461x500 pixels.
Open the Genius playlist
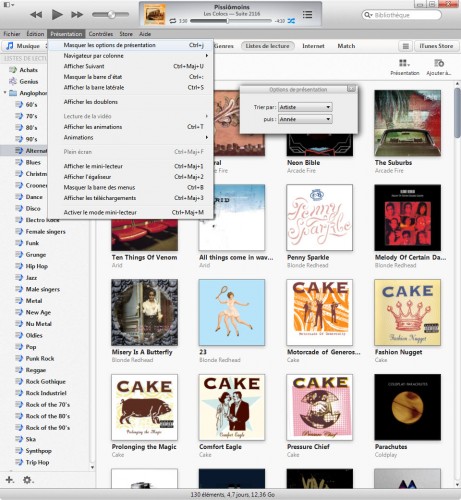pyautogui.click(x=28, y=81)
